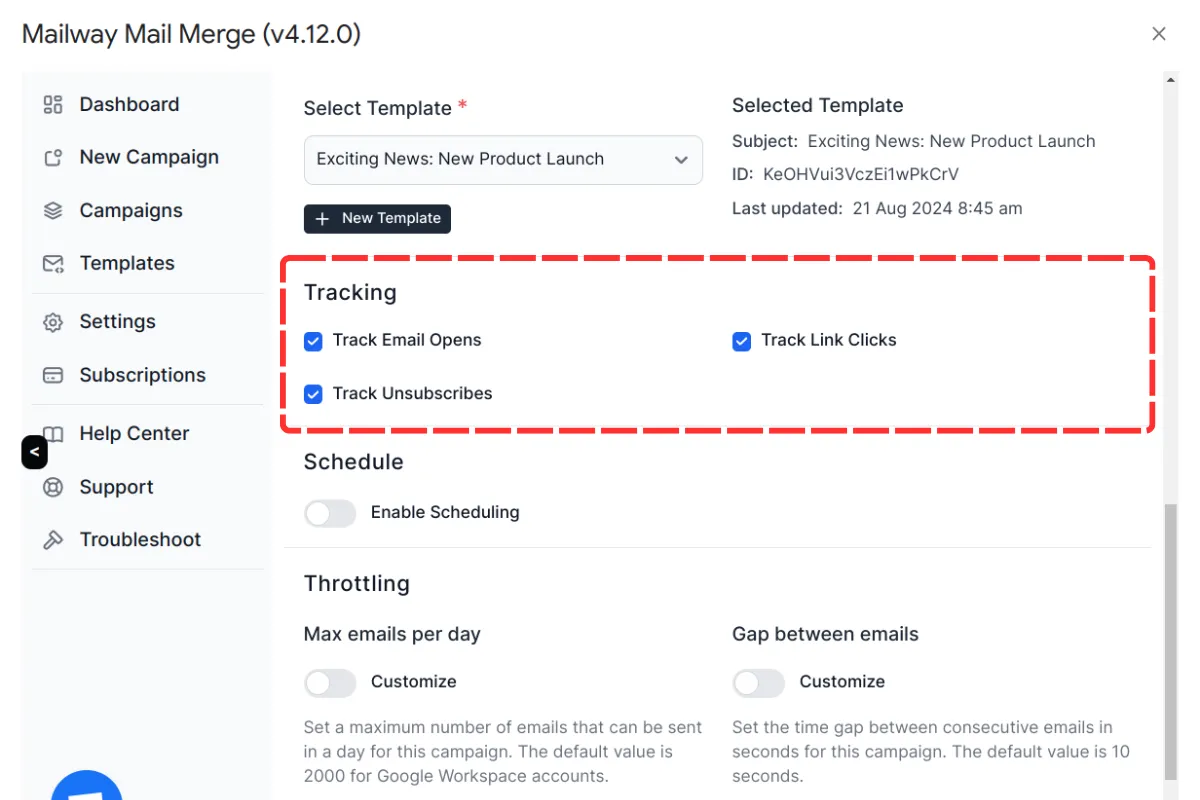Click the Settings gear icon
Viewport: 1200px width, 800px height.
53,322
